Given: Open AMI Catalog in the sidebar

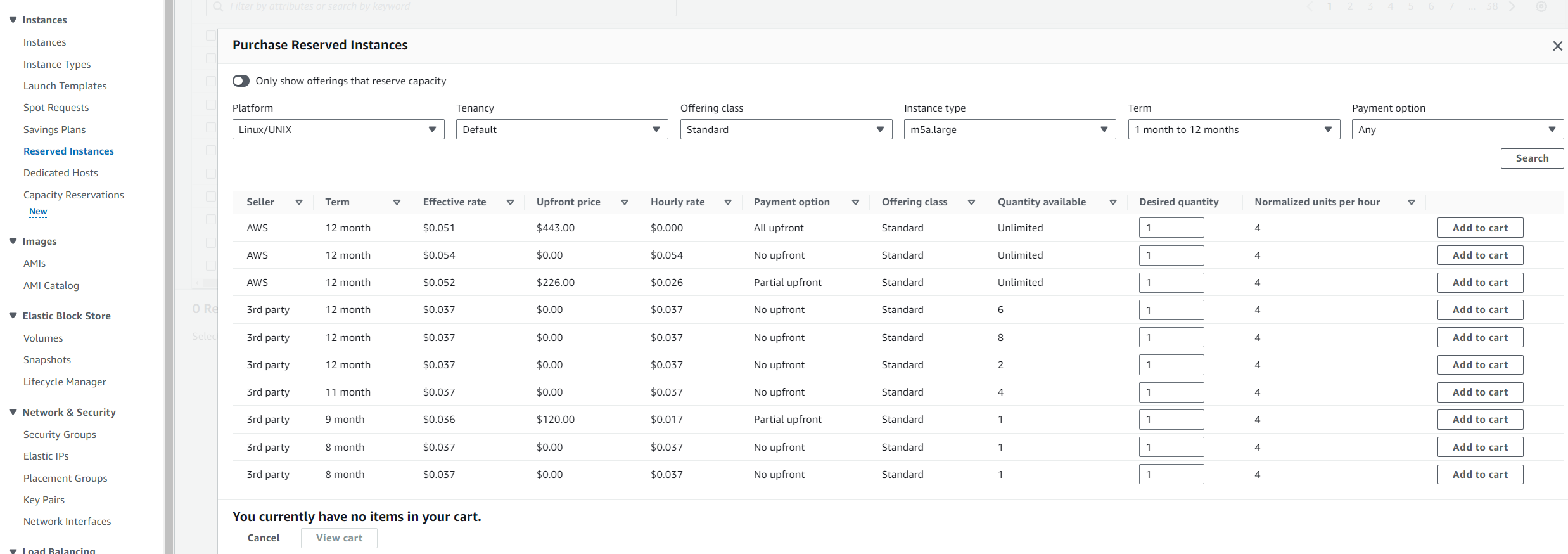Looking at the screenshot, I should [51, 285].
